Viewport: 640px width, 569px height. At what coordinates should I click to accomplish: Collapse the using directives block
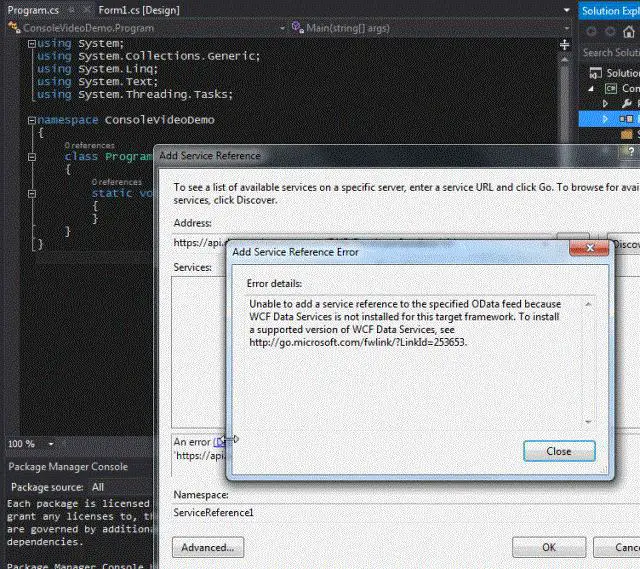tap(32, 43)
